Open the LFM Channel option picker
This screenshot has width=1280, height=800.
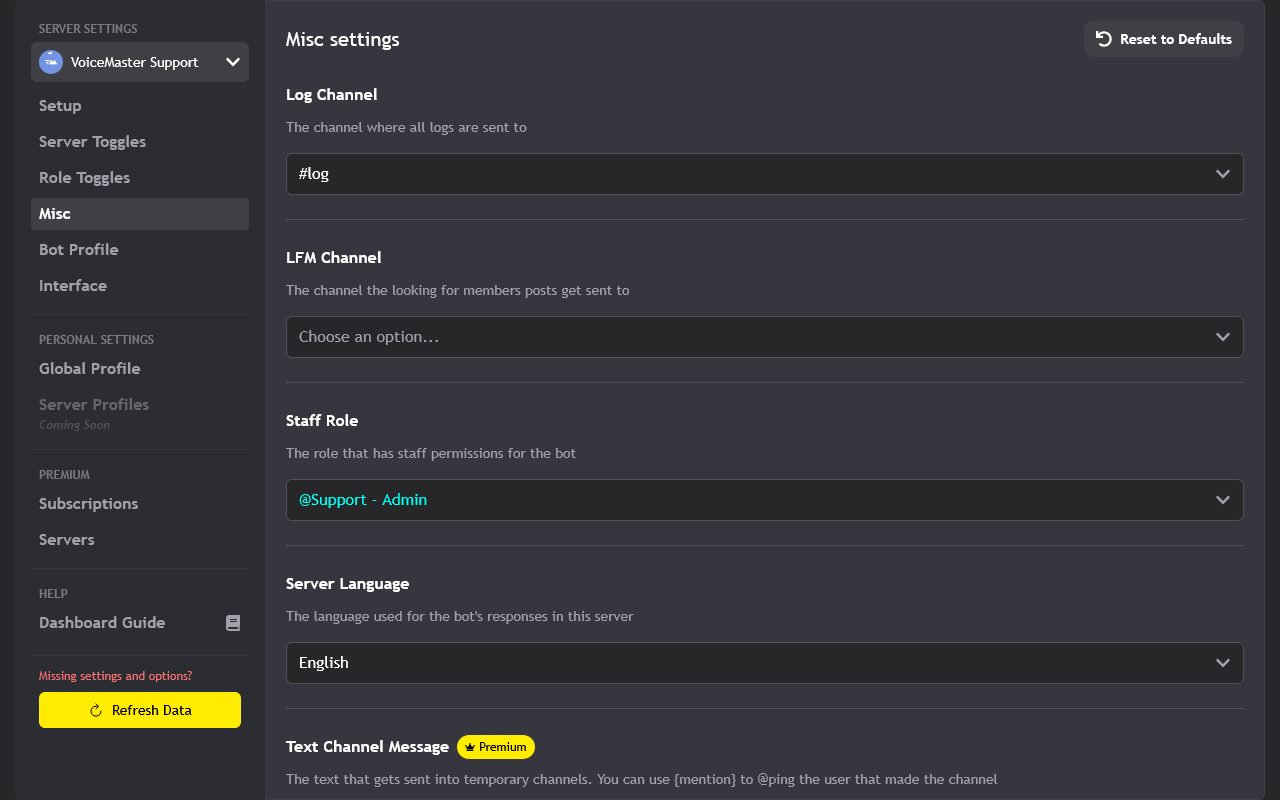pyautogui.click(x=764, y=336)
